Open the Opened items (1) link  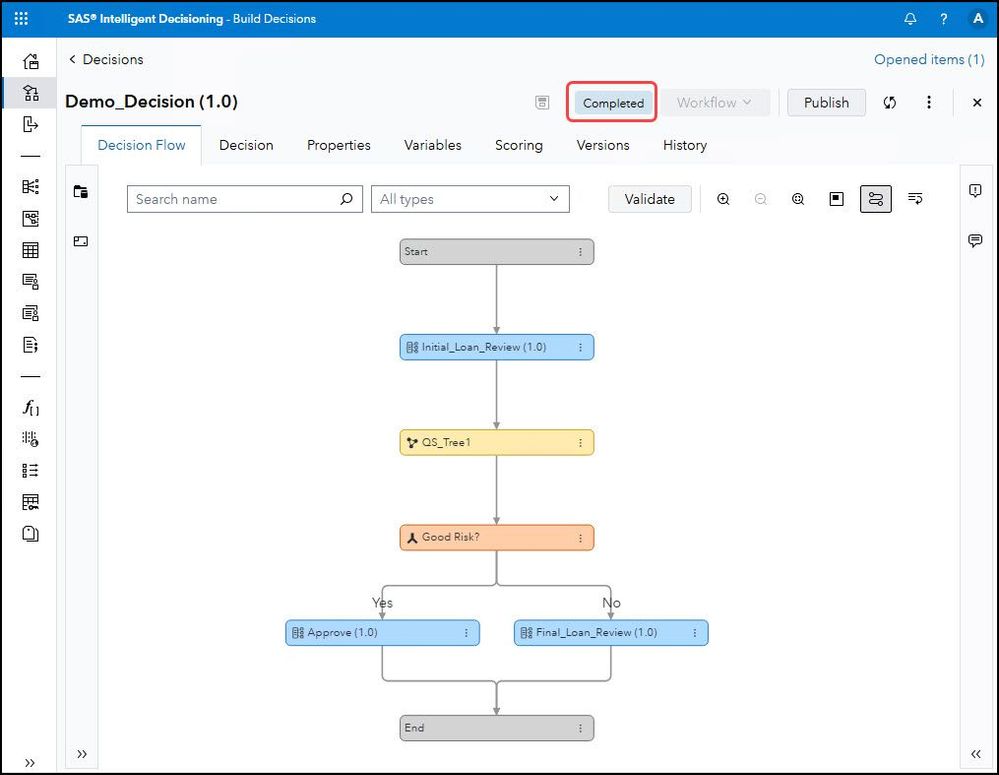tap(929, 59)
